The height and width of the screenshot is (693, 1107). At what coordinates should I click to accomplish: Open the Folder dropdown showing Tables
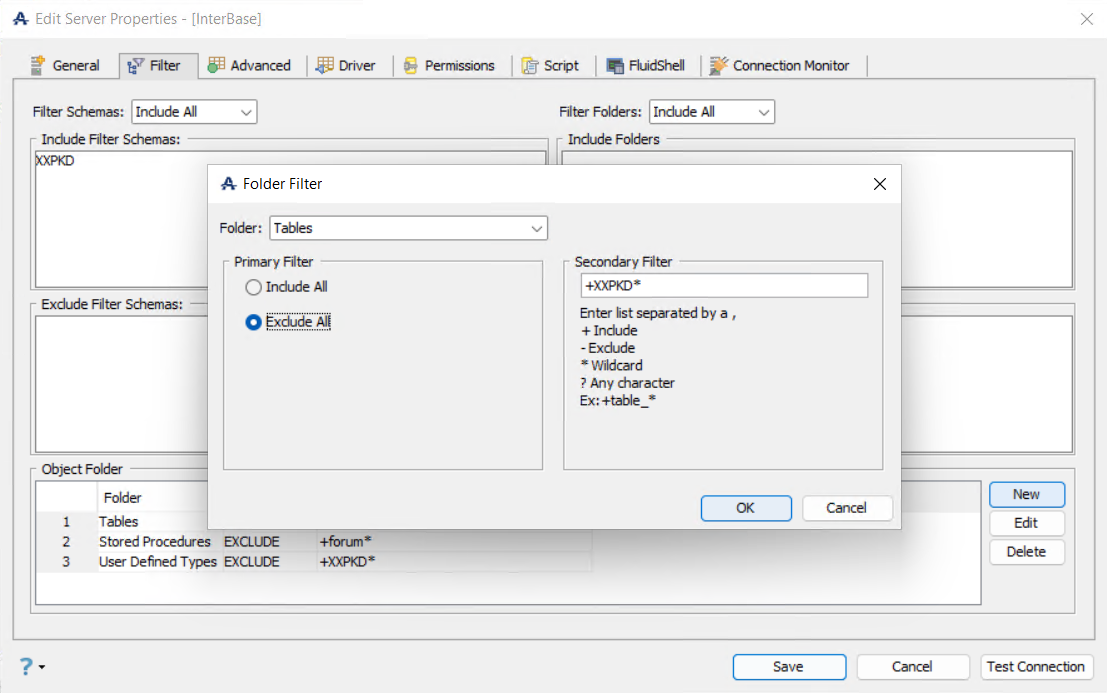pos(409,228)
